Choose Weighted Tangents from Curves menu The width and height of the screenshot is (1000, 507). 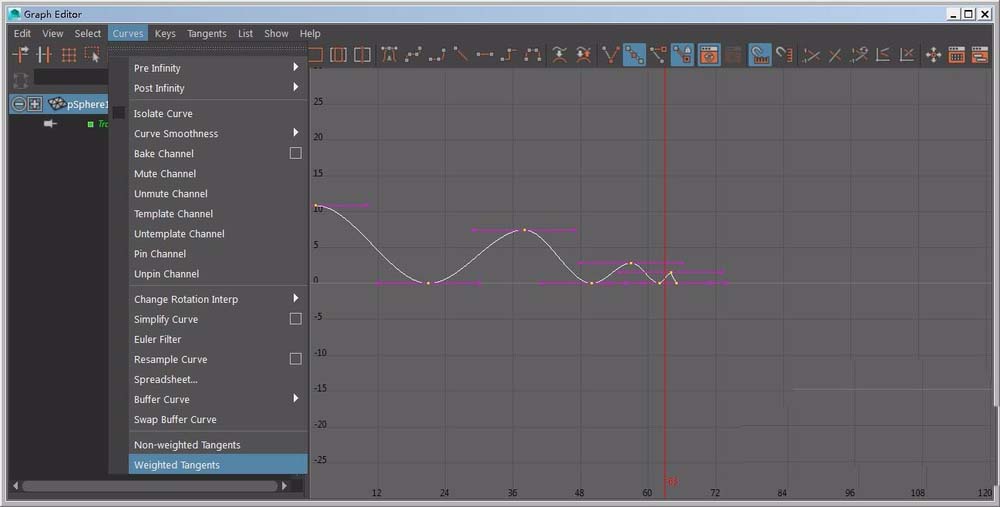click(218, 465)
